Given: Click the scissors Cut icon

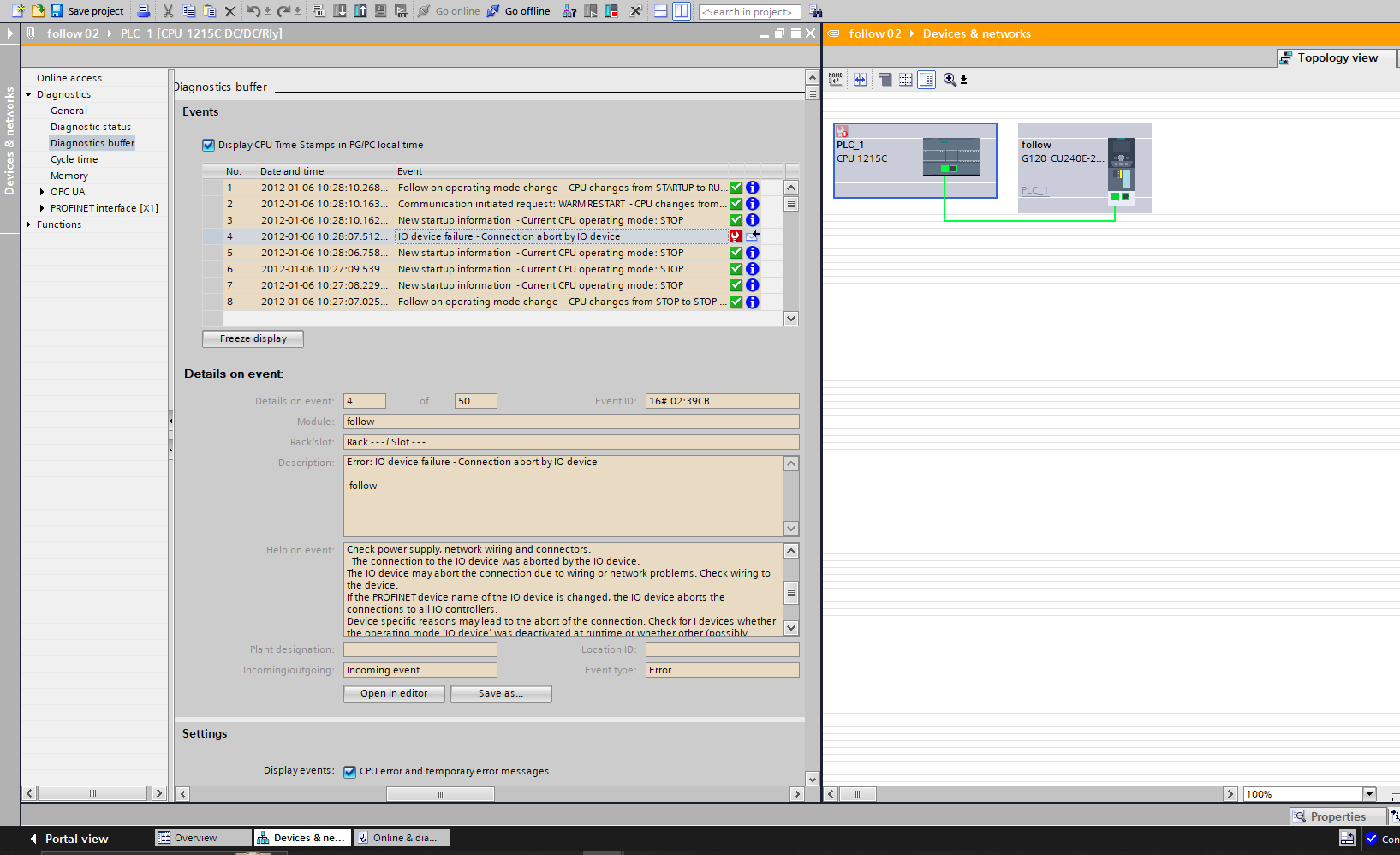Looking at the screenshot, I should coord(168,11).
